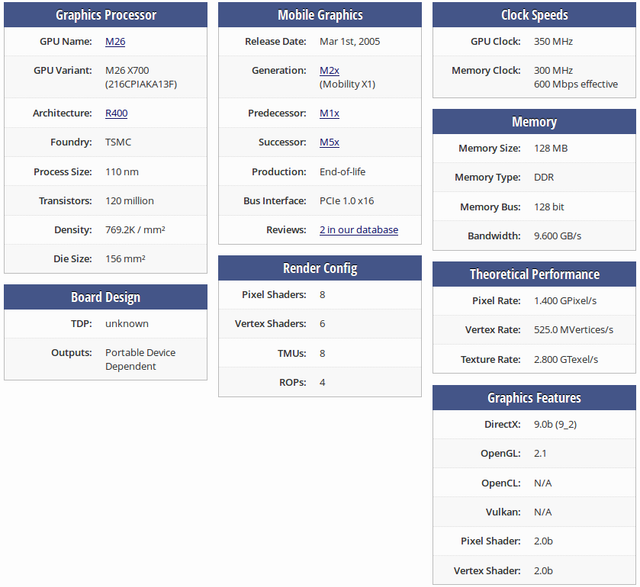Screen dimensions: 640x587
Task: Click the 'DirectX:' label
Action: (502, 425)
